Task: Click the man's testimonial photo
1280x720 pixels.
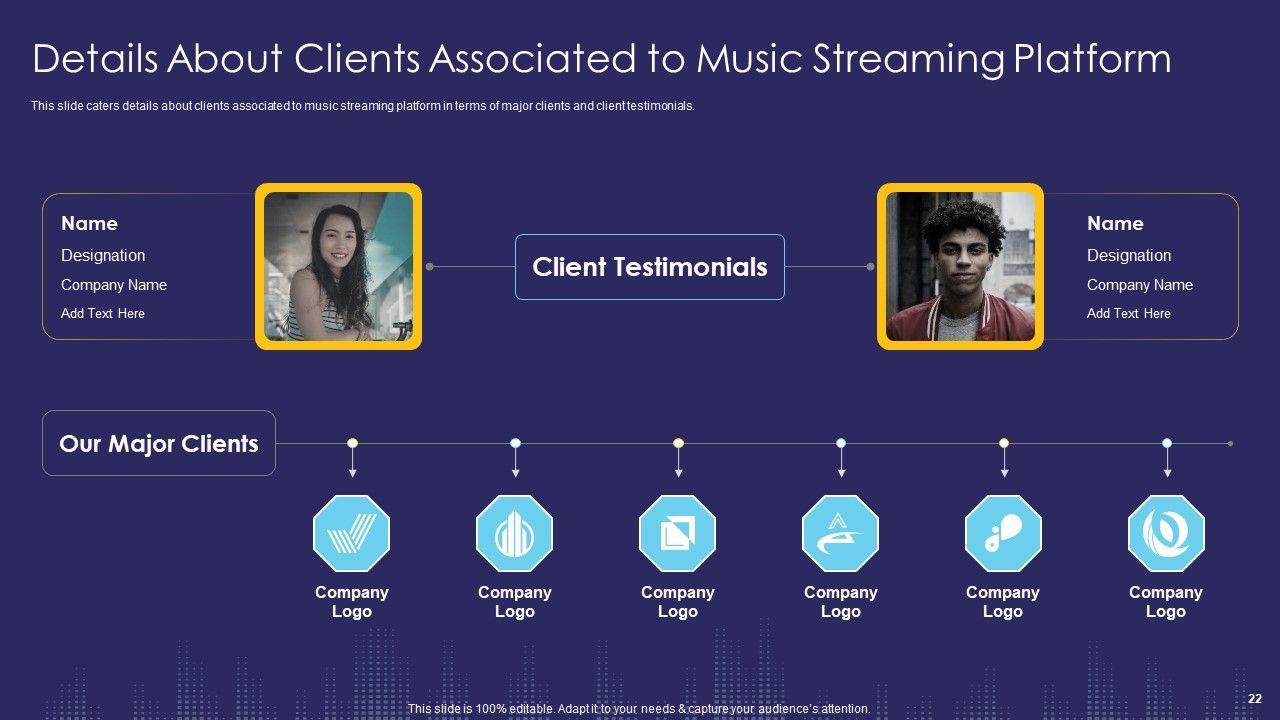Action: pyautogui.click(x=960, y=266)
